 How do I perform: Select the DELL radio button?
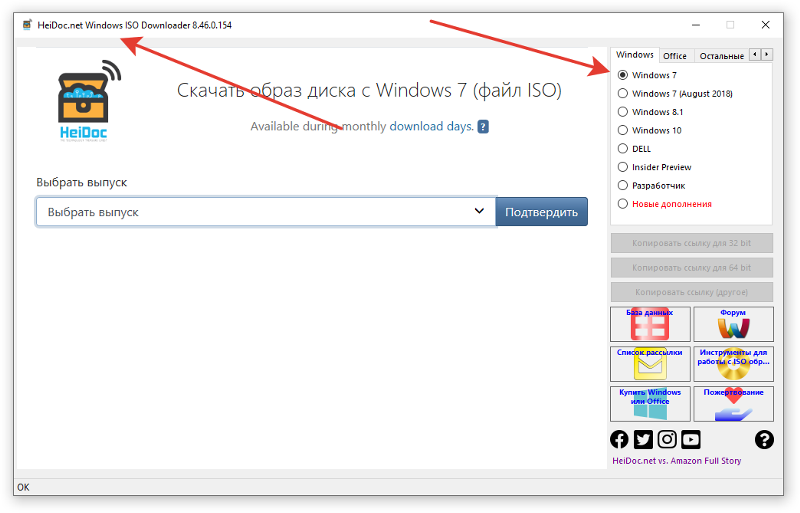[x=622, y=149]
